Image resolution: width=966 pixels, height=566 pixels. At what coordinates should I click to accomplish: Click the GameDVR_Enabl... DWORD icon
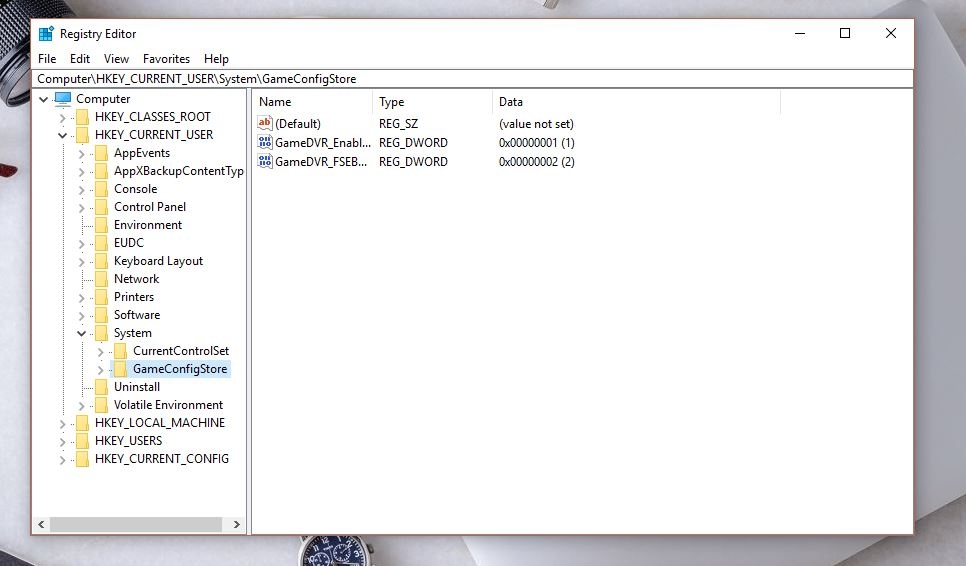[x=265, y=142]
